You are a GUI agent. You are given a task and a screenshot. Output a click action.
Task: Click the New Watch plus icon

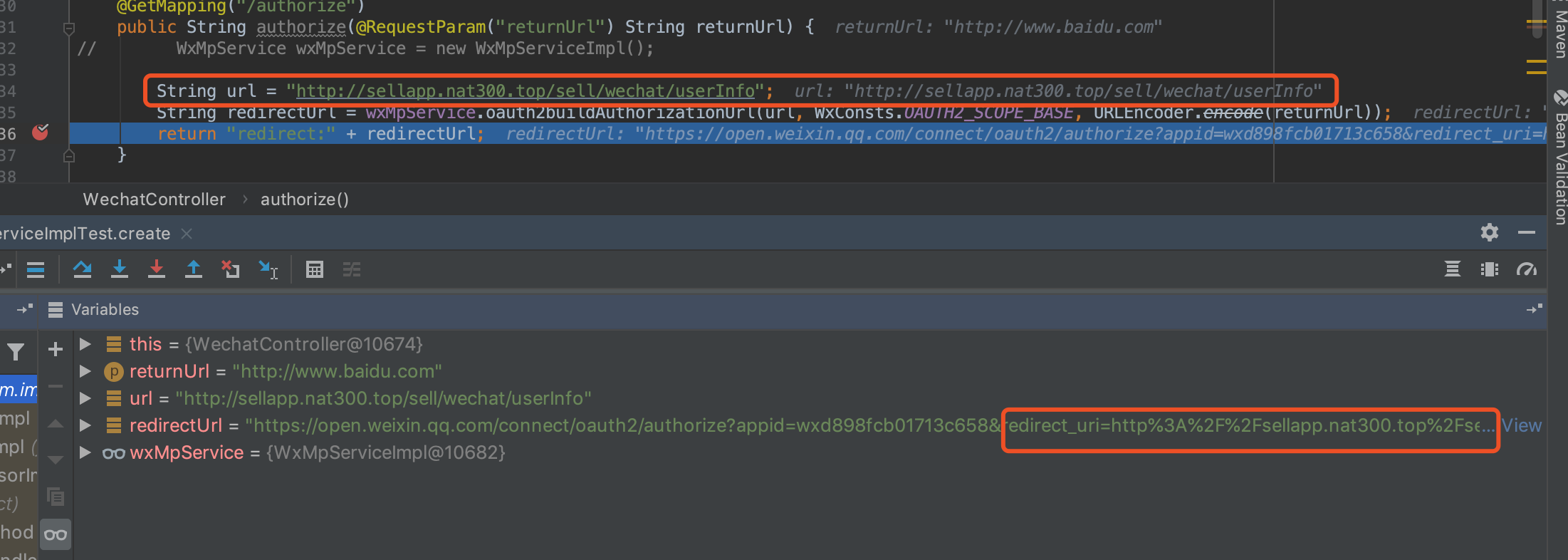click(56, 349)
